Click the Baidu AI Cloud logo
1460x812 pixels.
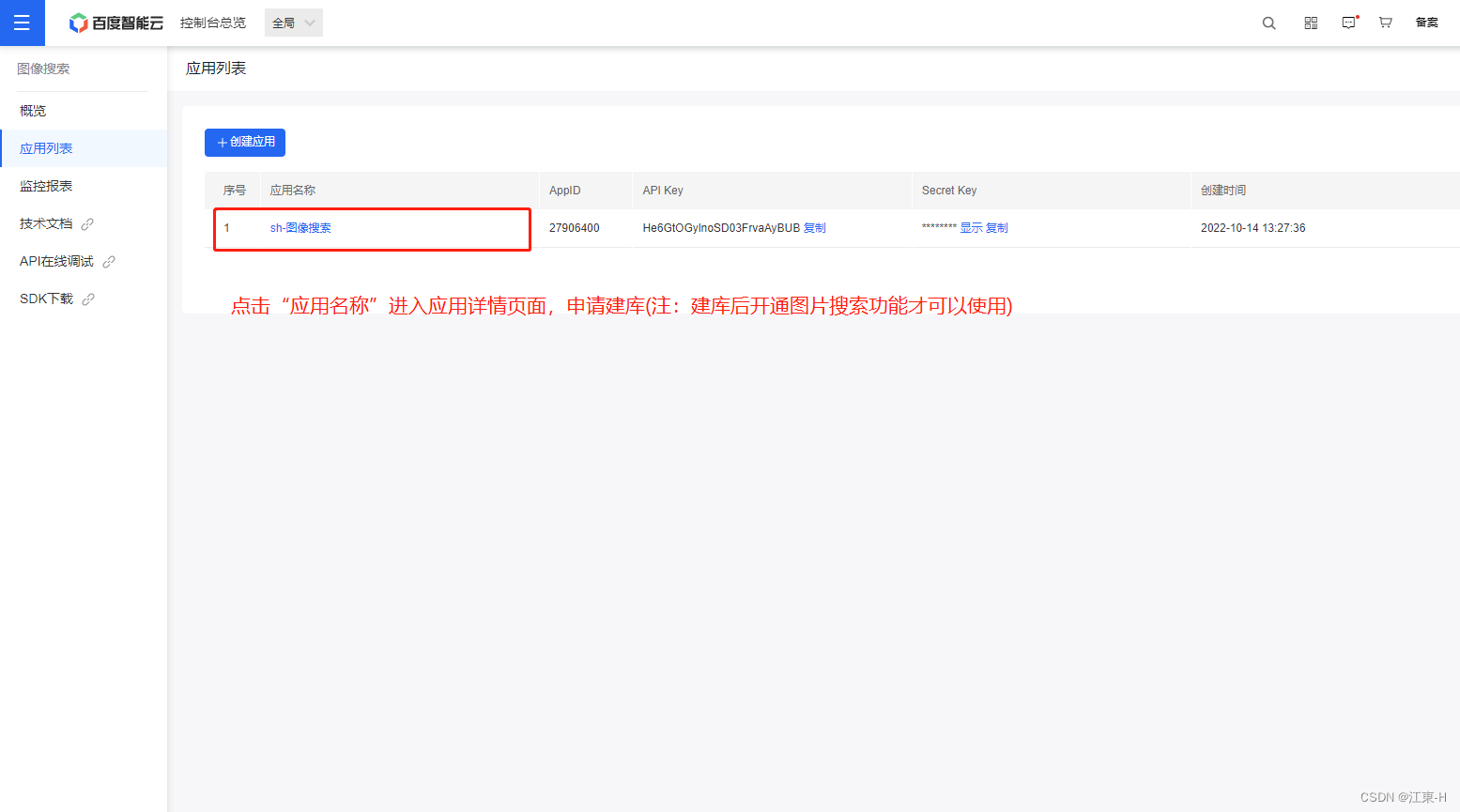(x=116, y=23)
